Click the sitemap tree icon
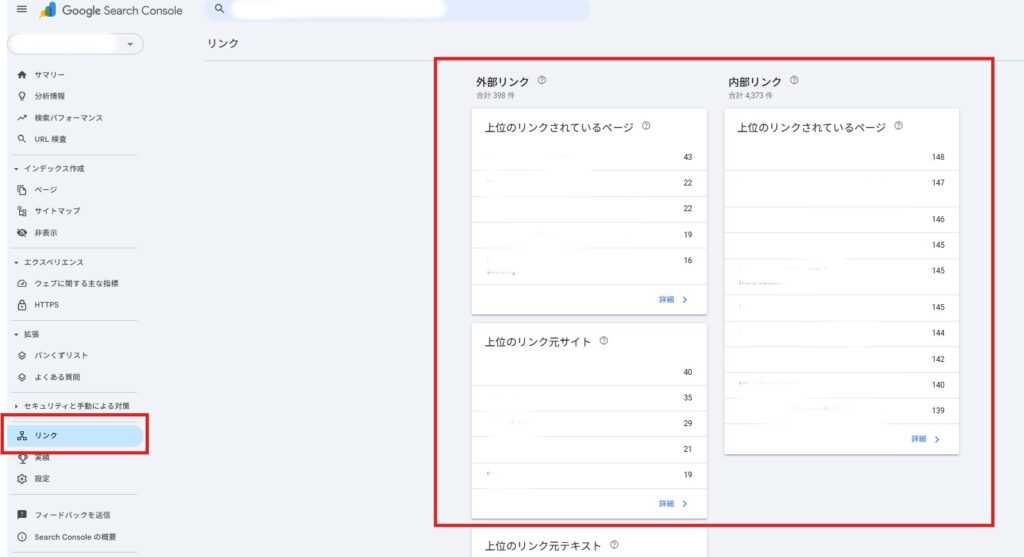This screenshot has width=1024, height=557. [x=22, y=211]
